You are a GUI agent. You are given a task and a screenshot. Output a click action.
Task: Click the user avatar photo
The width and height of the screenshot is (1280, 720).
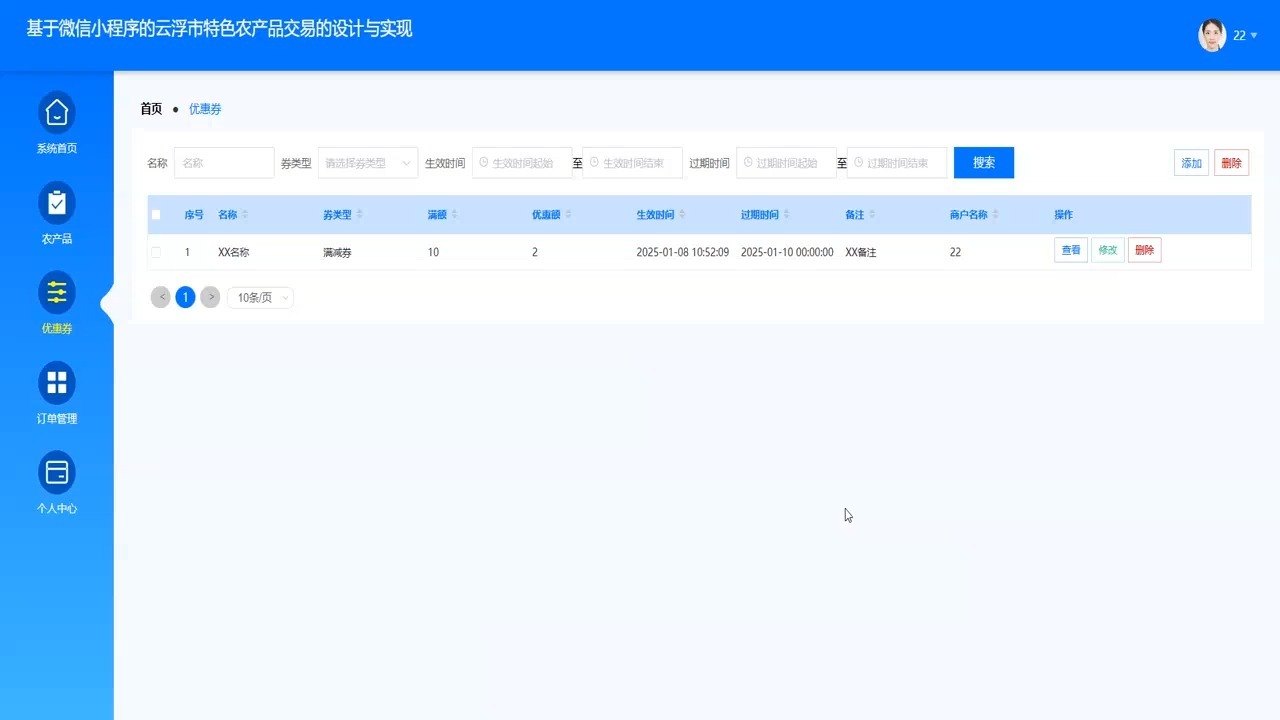pos(1212,35)
